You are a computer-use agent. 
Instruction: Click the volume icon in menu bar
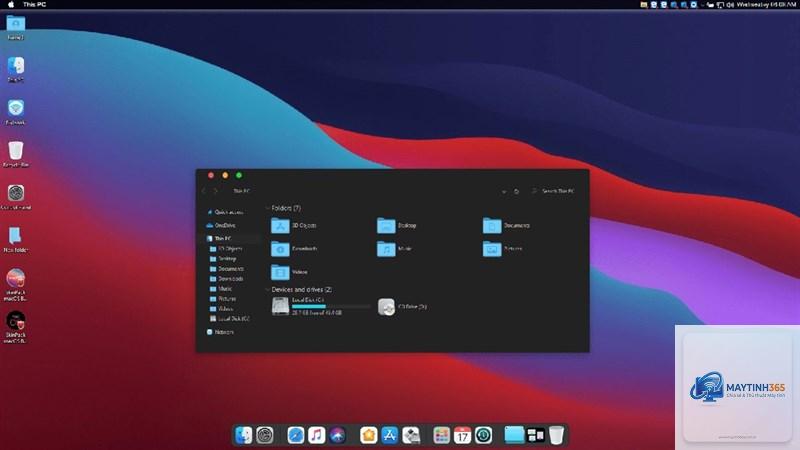pyautogui.click(x=730, y=5)
